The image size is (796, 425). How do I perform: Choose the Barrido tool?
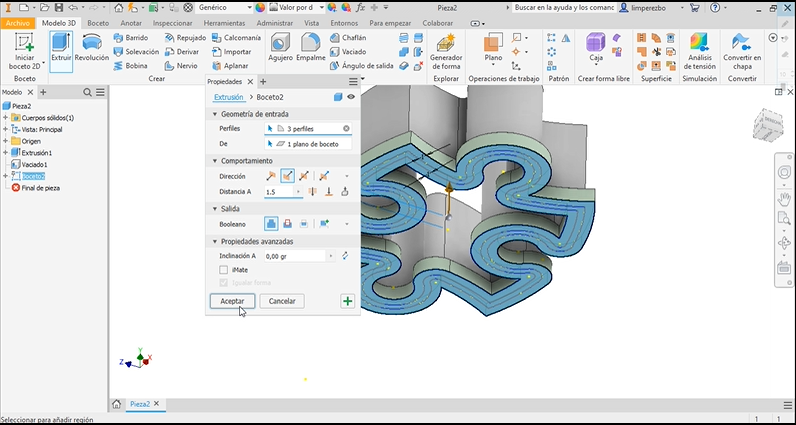click(x=130, y=38)
